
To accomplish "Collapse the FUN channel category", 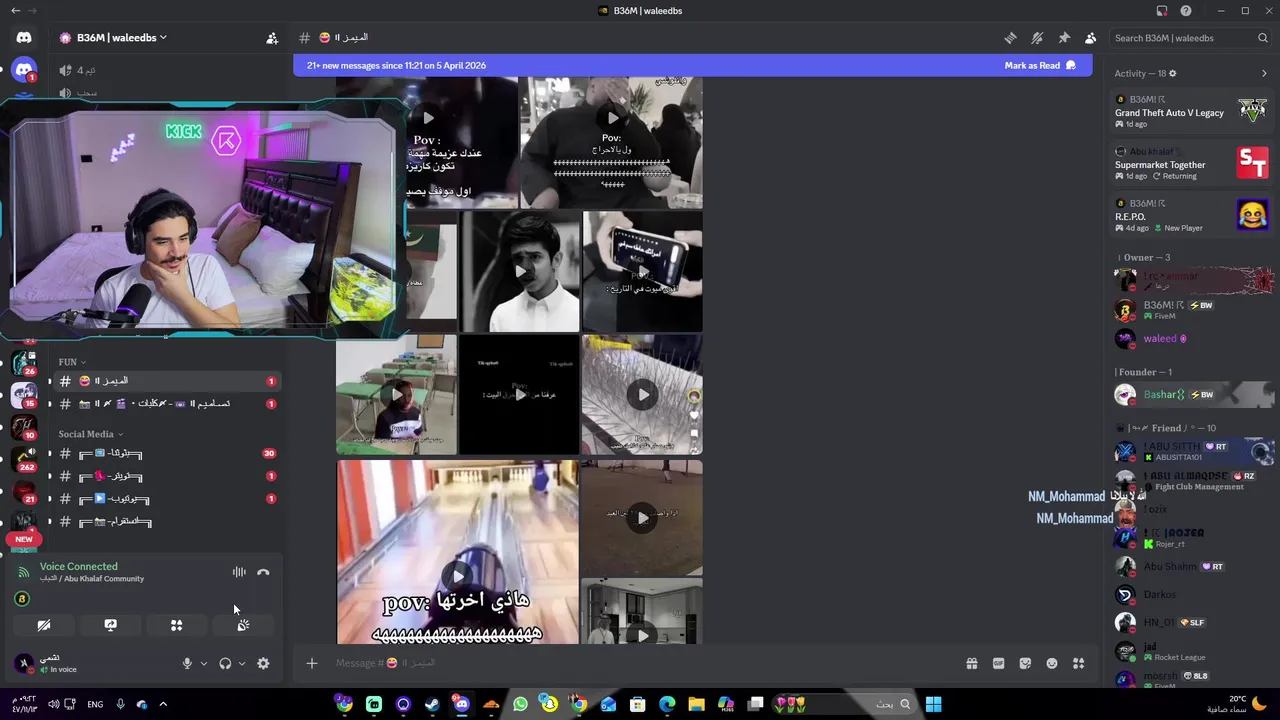I will (71, 362).
